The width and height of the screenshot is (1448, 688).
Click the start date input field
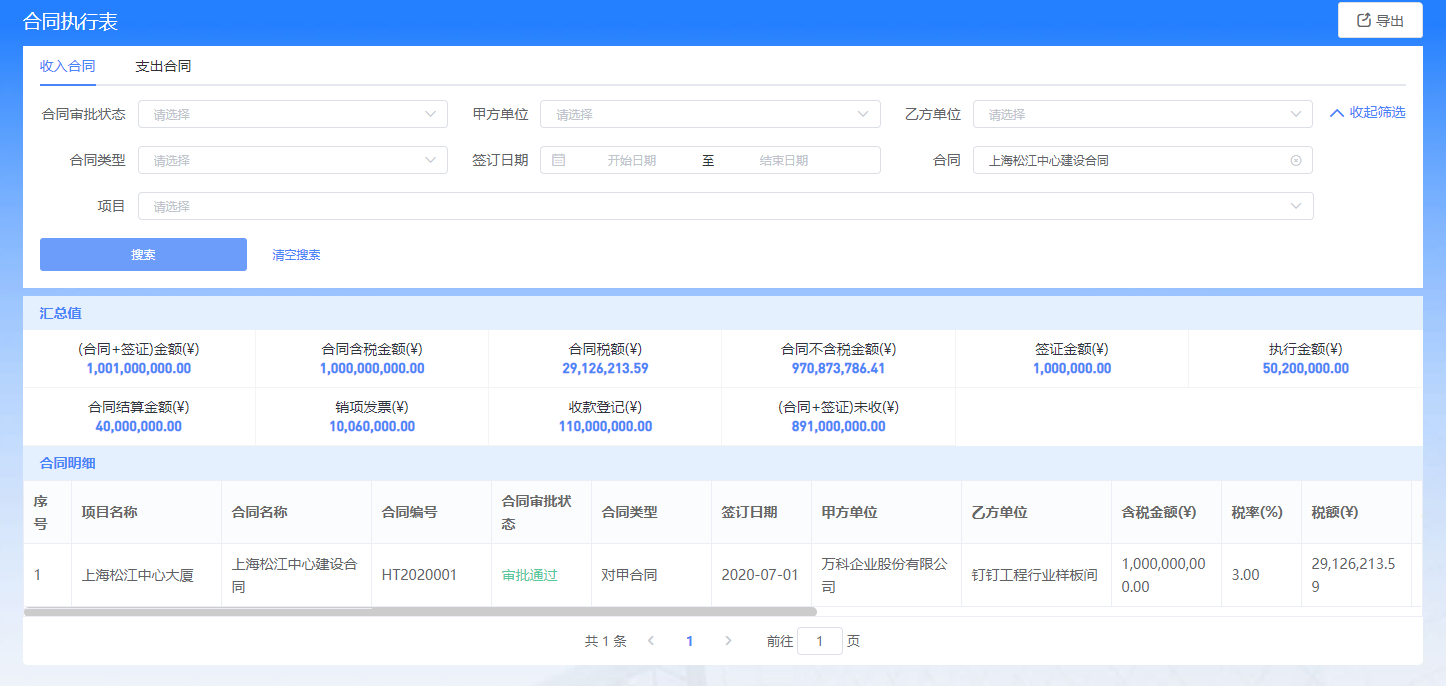tap(631, 160)
